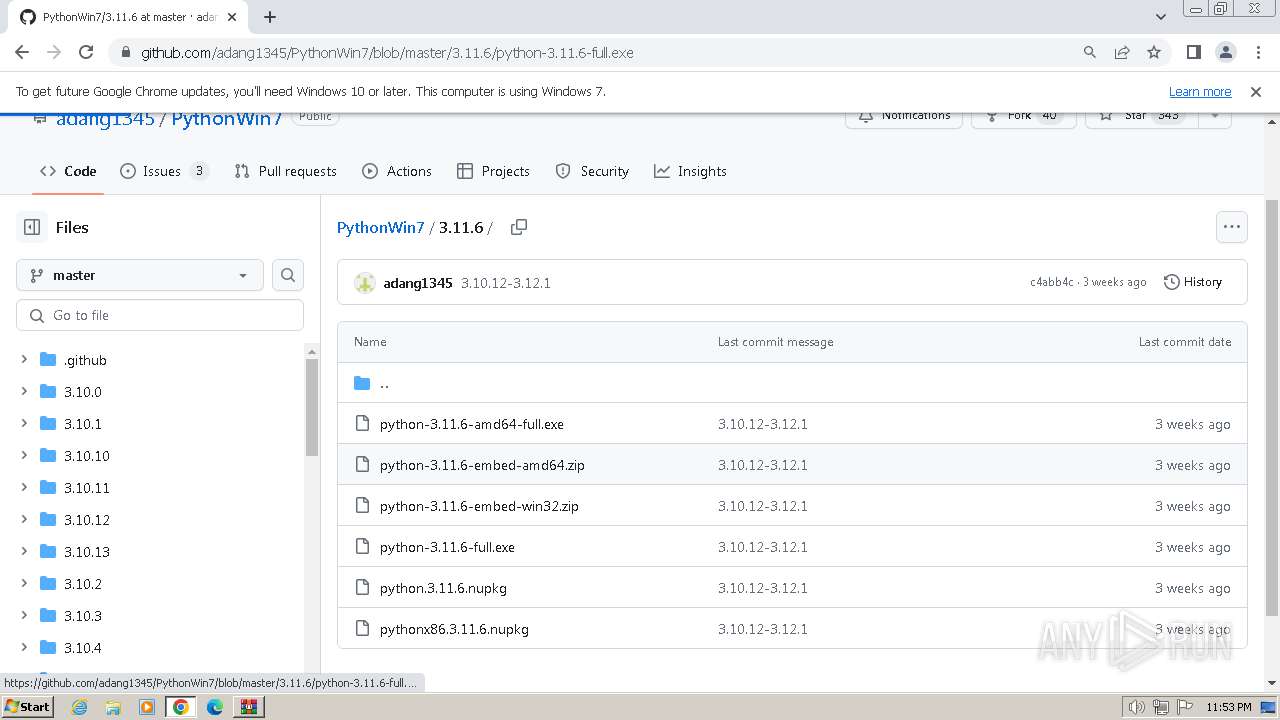Screen dimensions: 1280x720
Task: Click the zoom magnifier icon in address bar
Action: (1090, 52)
